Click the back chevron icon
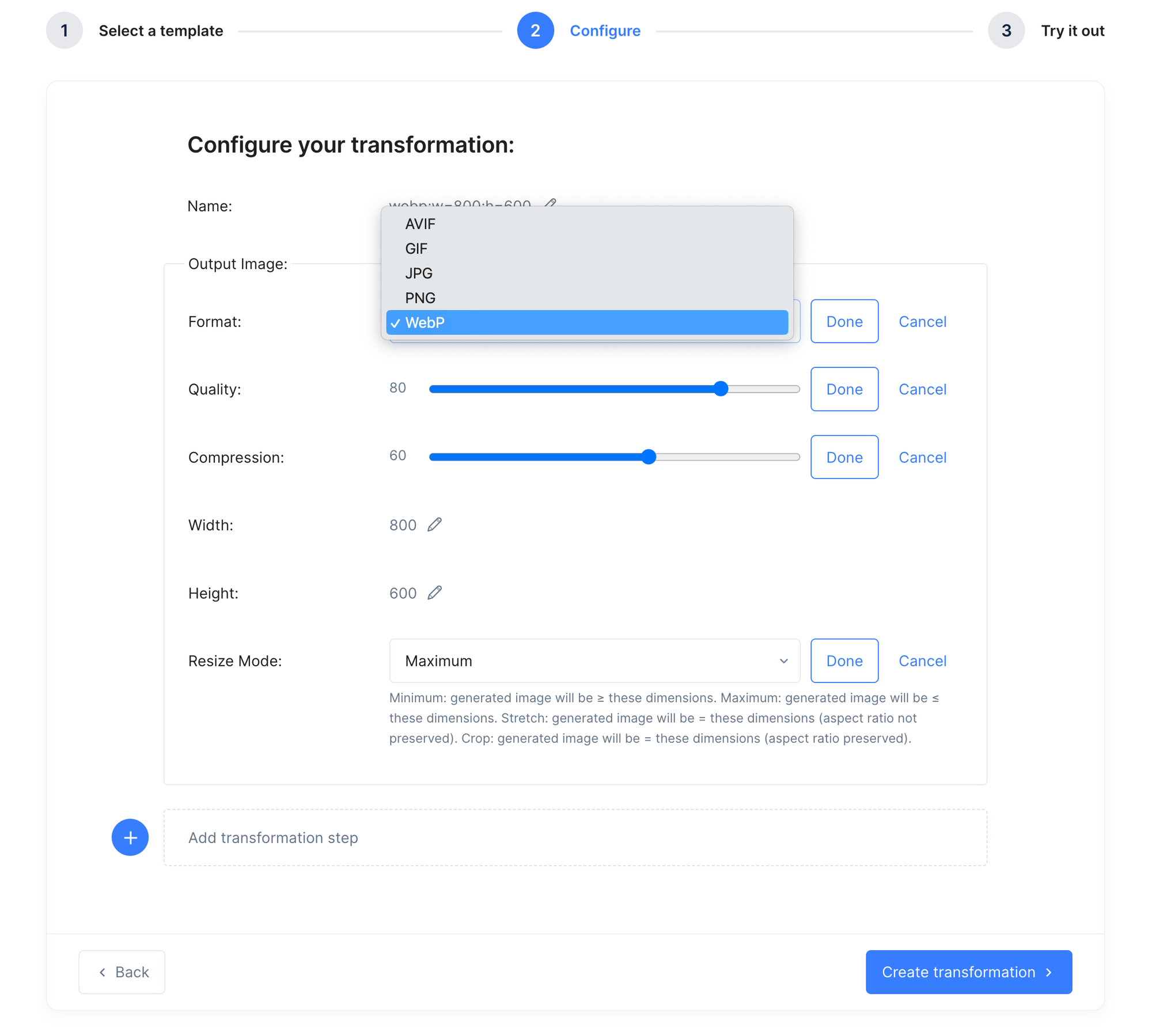 pos(102,972)
